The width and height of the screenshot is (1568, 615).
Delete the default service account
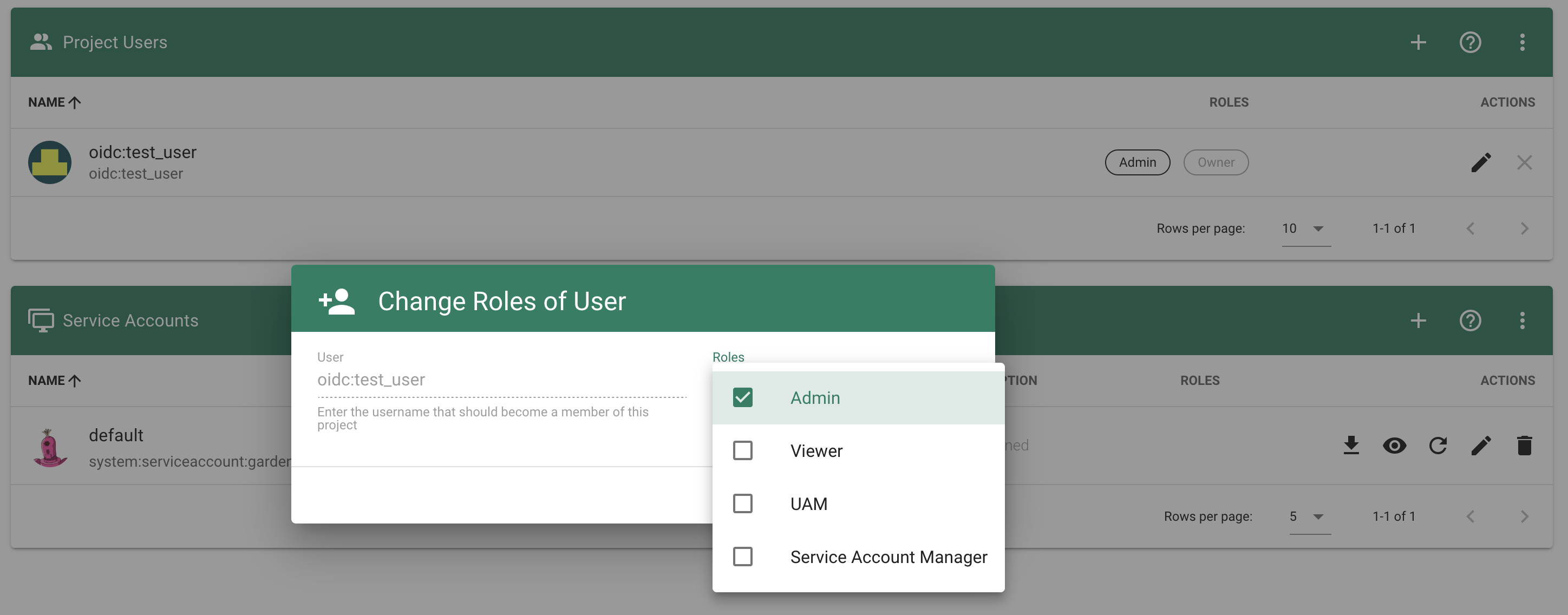(1524, 446)
